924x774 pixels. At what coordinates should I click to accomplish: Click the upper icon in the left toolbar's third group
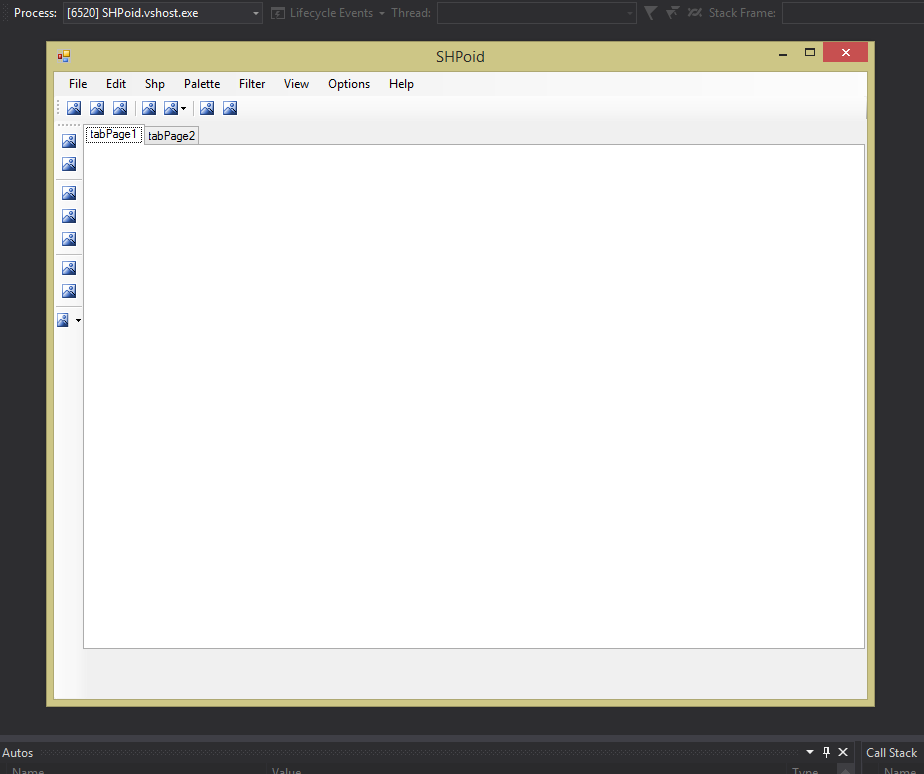click(x=69, y=268)
